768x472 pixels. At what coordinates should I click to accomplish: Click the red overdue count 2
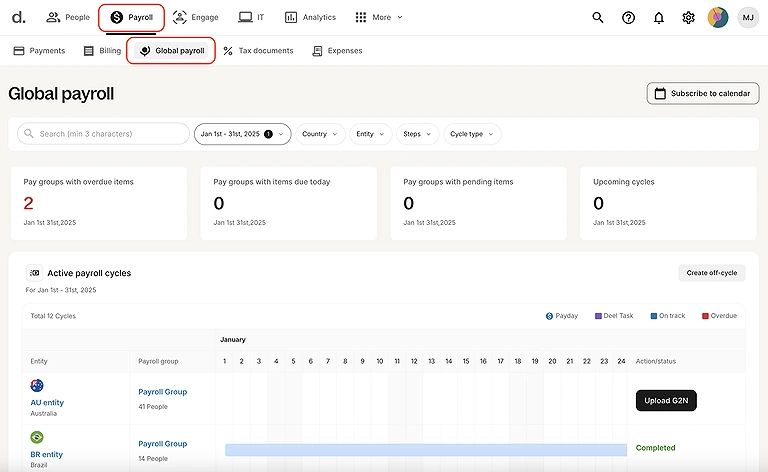[28, 203]
